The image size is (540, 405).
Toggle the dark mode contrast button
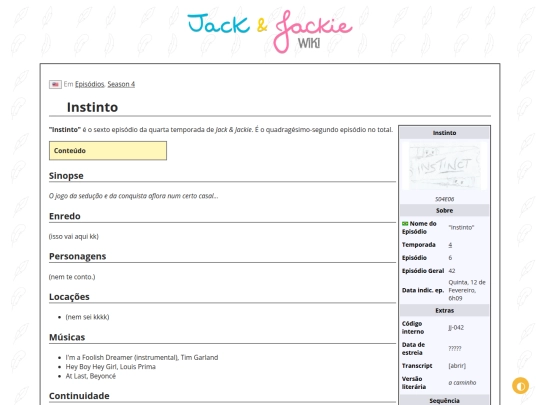click(520, 385)
